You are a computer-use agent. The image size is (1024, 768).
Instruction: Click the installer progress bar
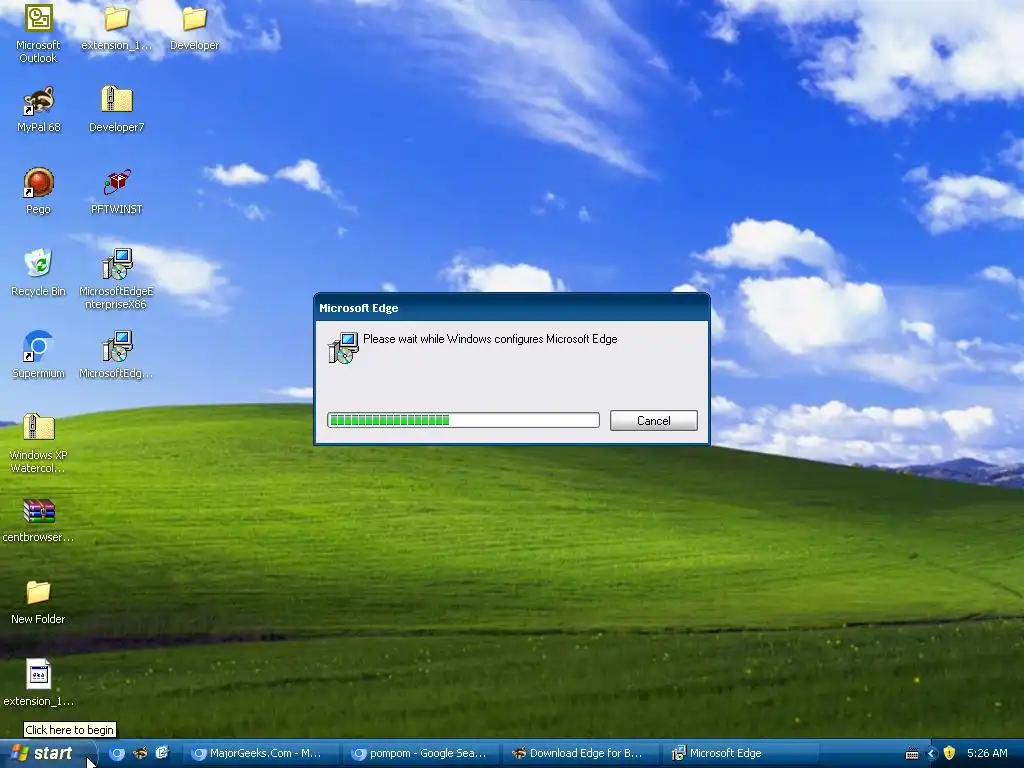[463, 420]
